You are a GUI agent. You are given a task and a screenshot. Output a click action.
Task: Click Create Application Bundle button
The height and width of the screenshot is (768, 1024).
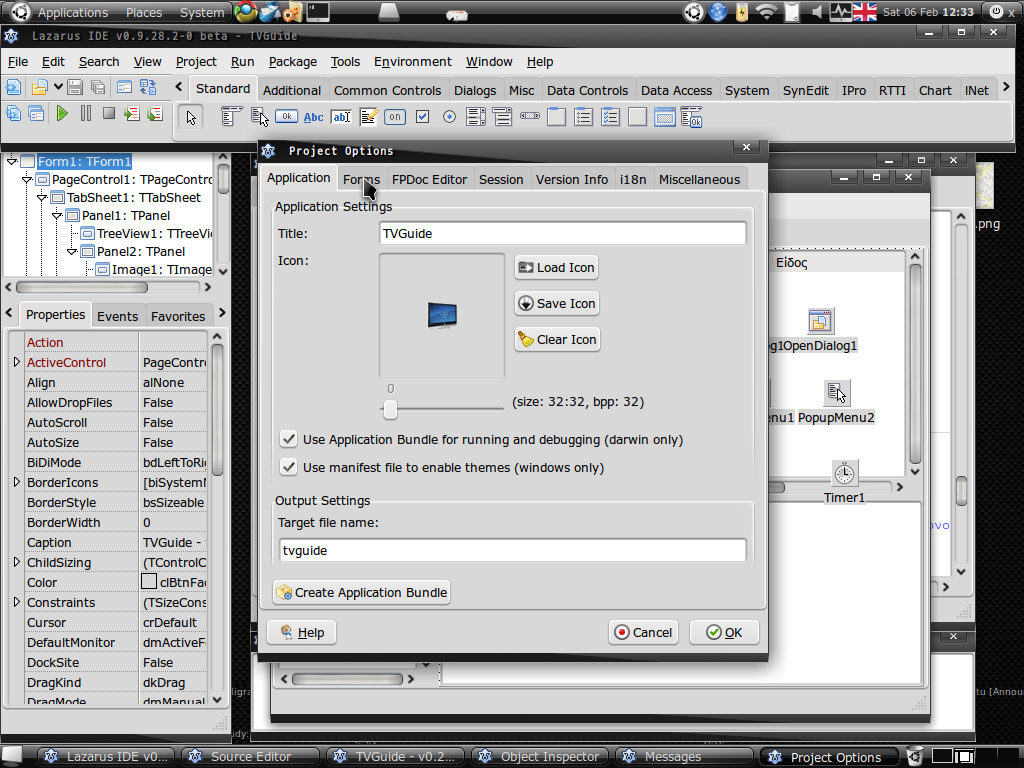tap(361, 592)
